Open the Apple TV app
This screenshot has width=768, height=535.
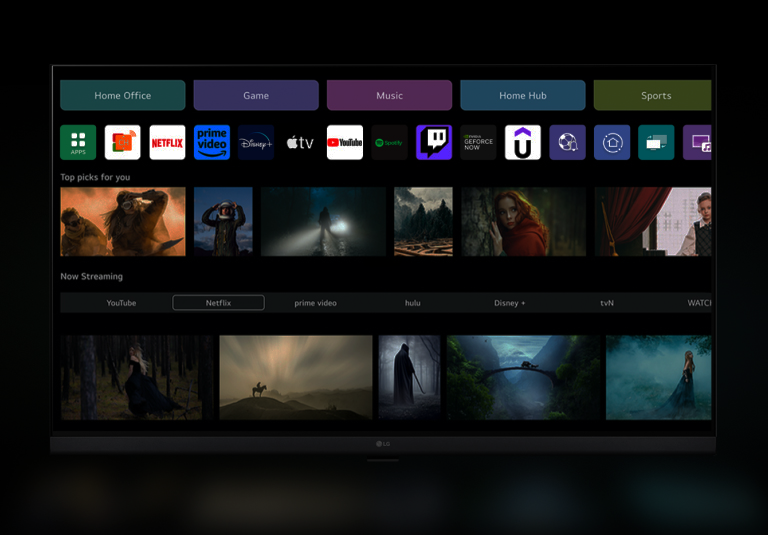tap(300, 143)
